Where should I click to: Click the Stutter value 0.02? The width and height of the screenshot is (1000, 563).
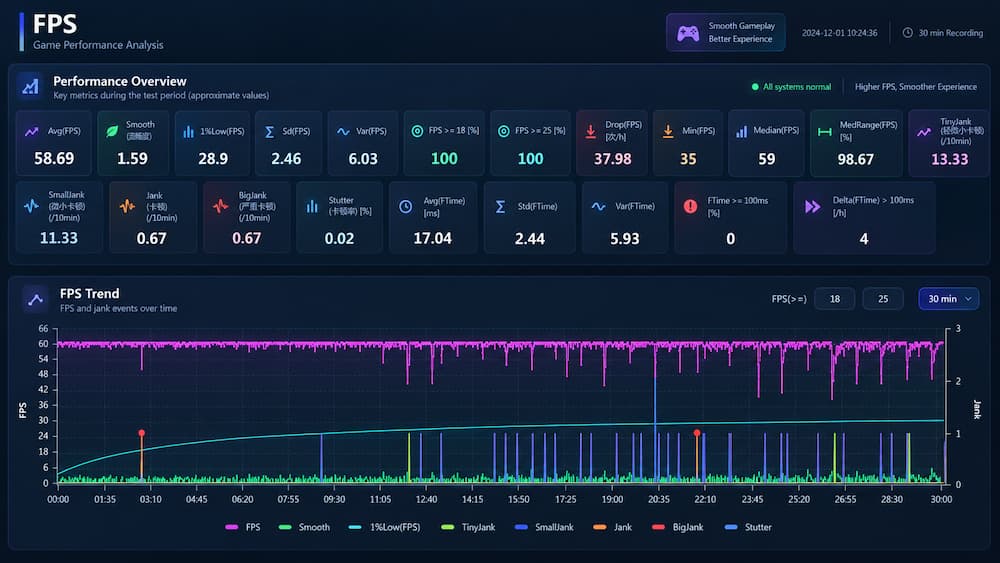tap(339, 238)
